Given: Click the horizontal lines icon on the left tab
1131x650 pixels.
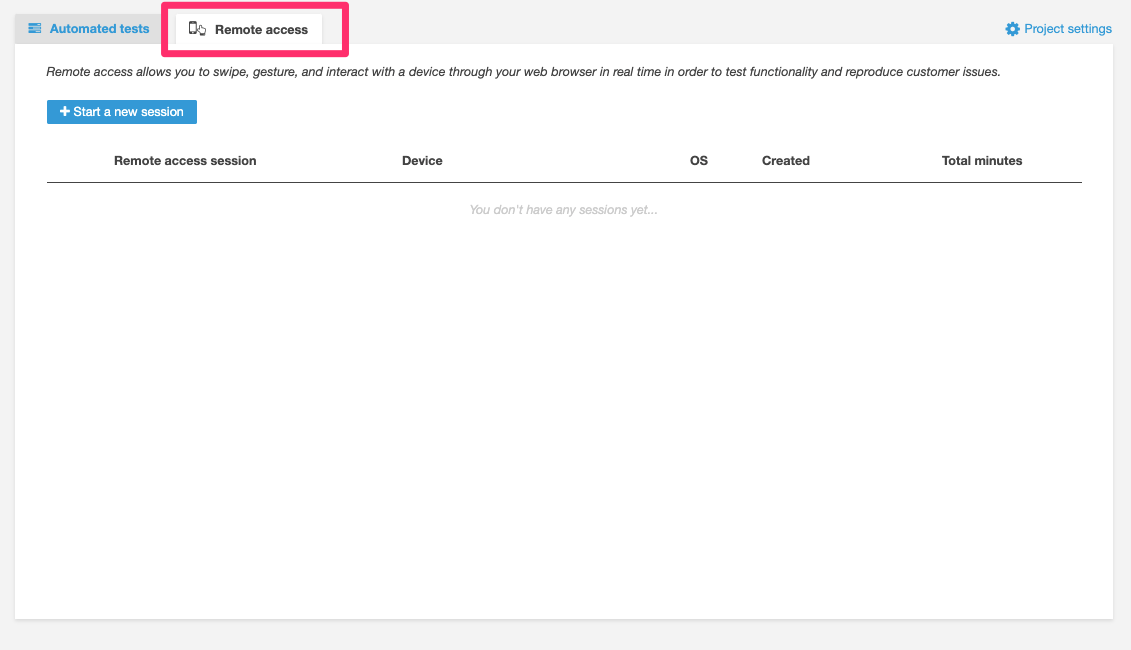Looking at the screenshot, I should 33,28.
